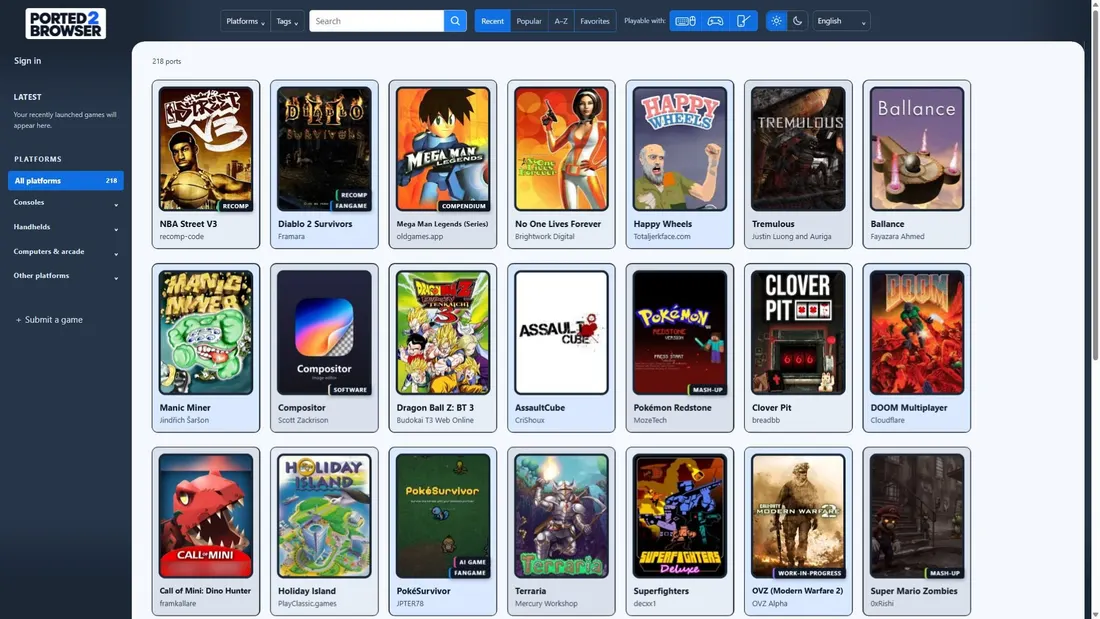Image resolution: width=1100 pixels, height=619 pixels.
Task: Open the English language selector
Action: pos(841,21)
